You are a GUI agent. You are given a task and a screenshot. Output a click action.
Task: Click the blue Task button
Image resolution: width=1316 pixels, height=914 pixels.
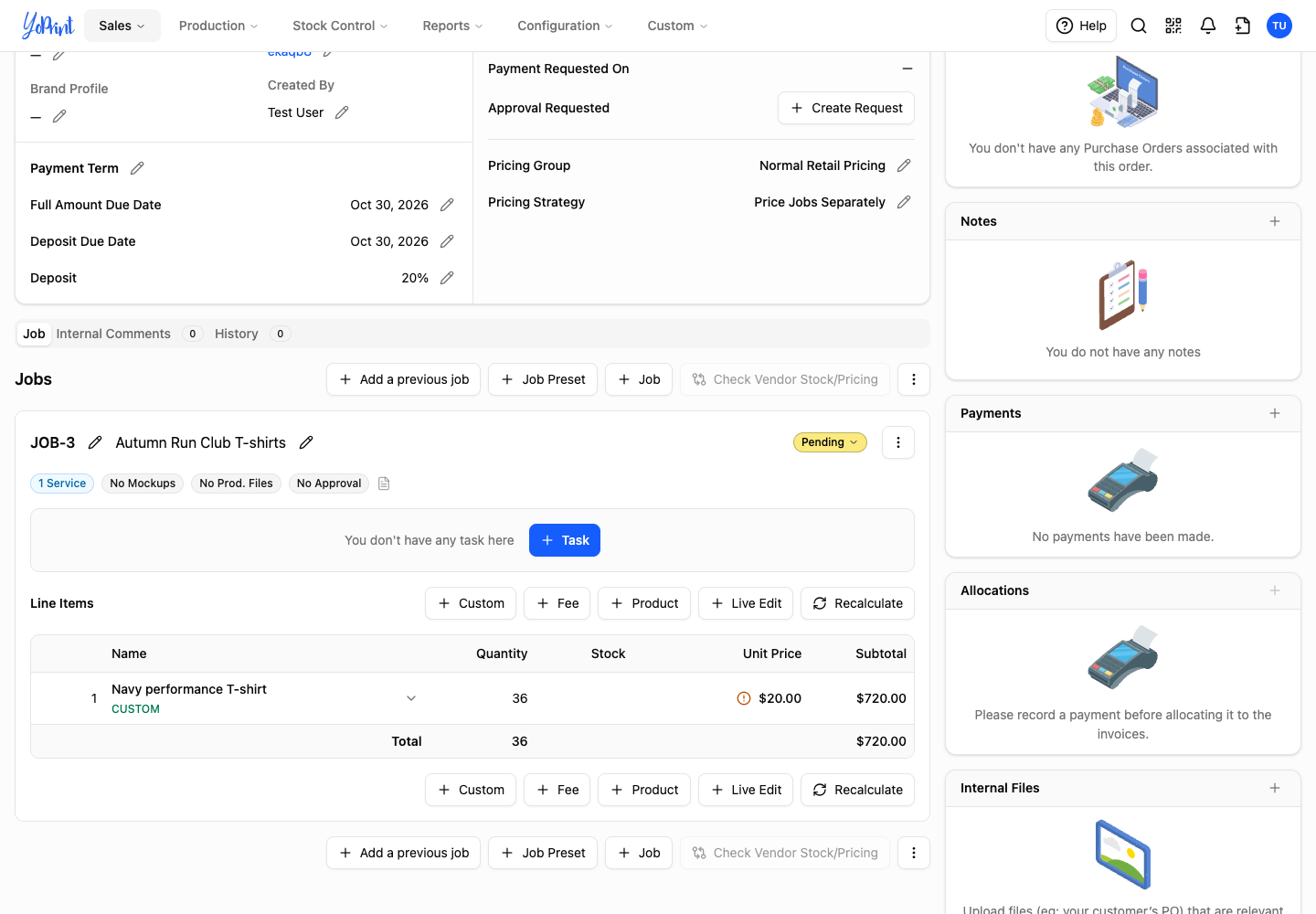565,540
